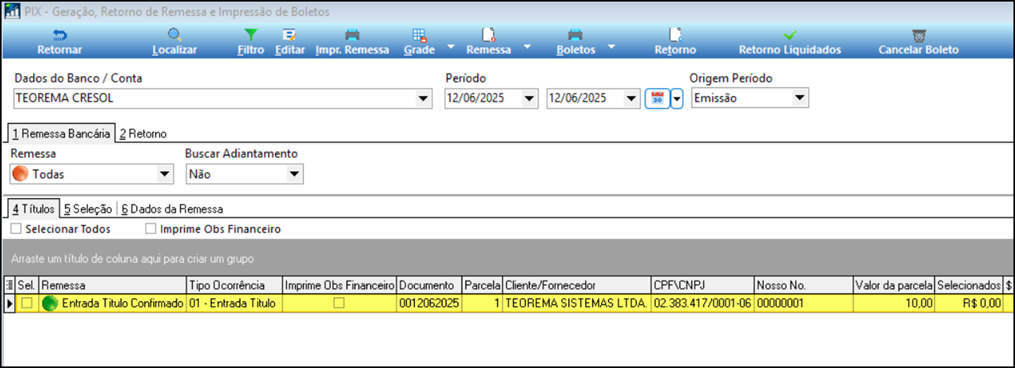
Task: Click the Remessa column header
Action: coord(112,285)
